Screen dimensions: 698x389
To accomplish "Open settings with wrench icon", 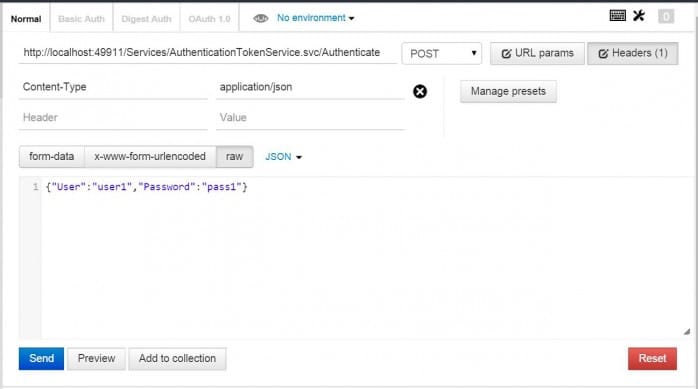I will pos(639,16).
